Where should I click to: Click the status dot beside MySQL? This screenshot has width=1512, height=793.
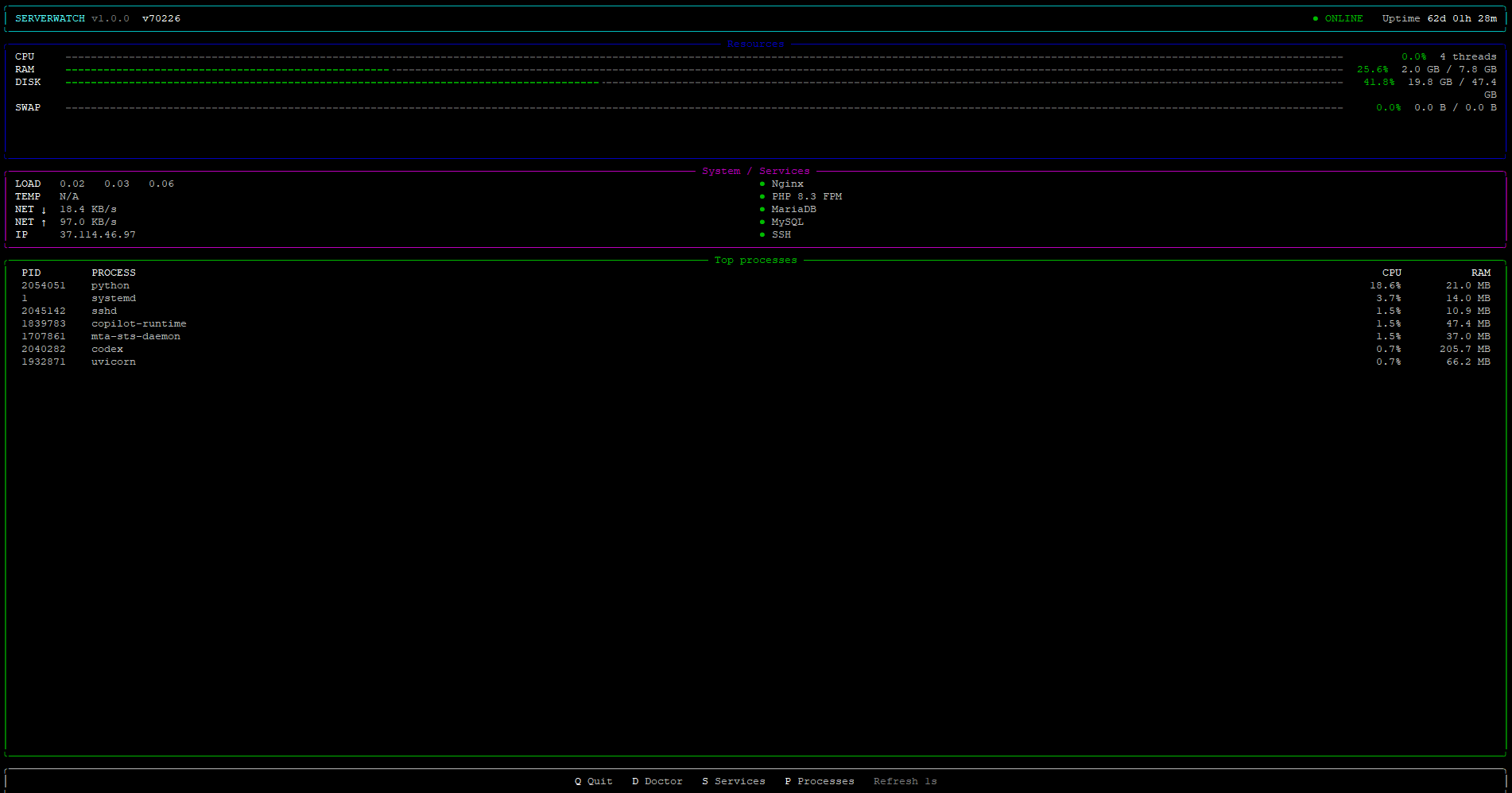pyautogui.click(x=762, y=222)
